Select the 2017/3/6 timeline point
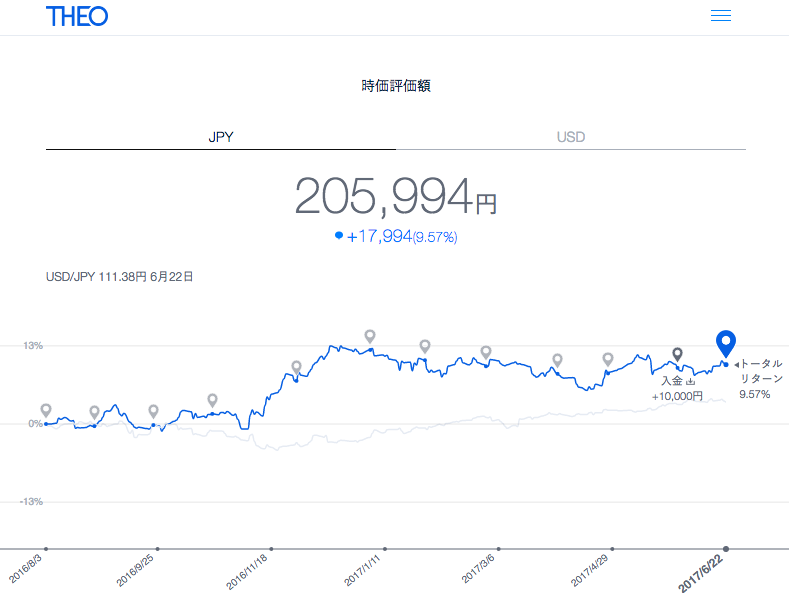 tap(499, 548)
